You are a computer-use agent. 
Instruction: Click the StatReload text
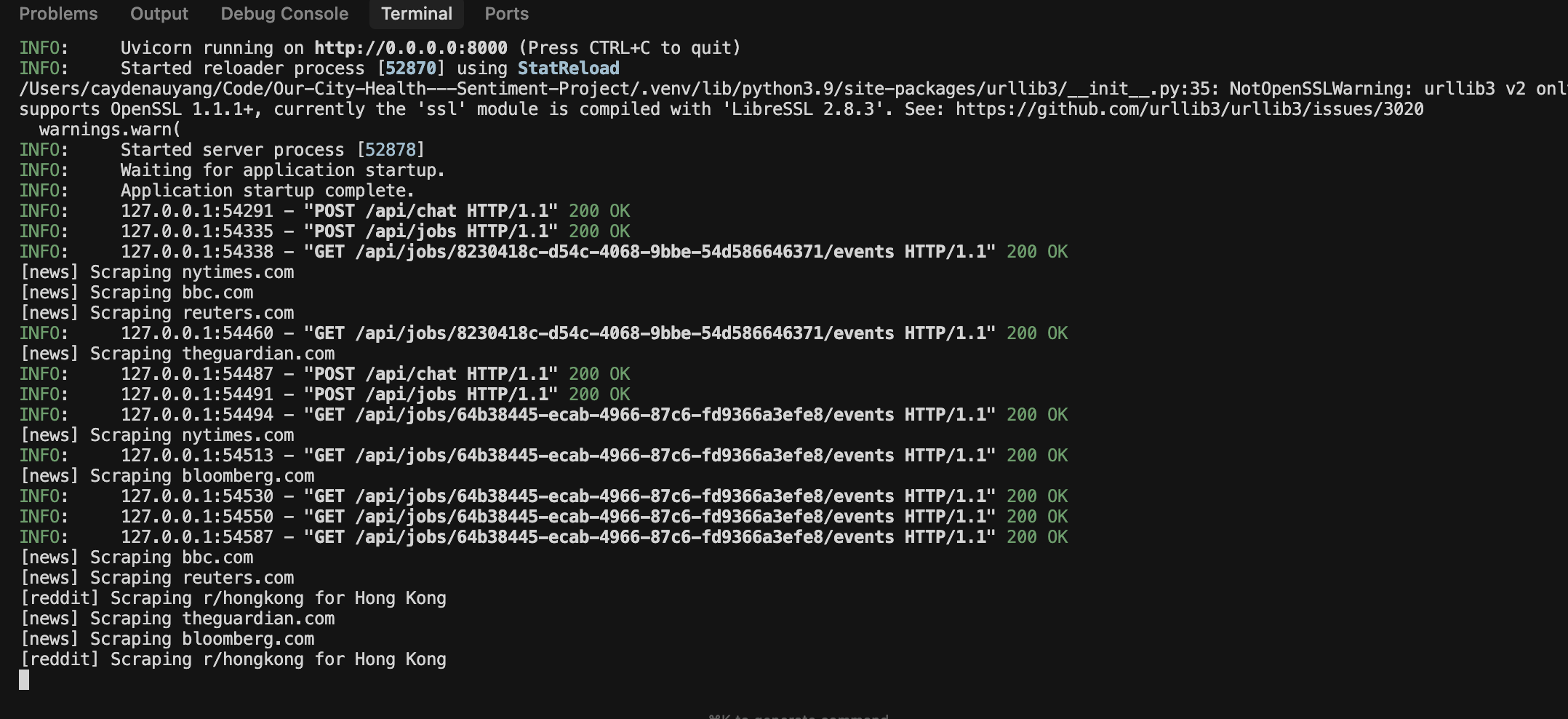(569, 68)
